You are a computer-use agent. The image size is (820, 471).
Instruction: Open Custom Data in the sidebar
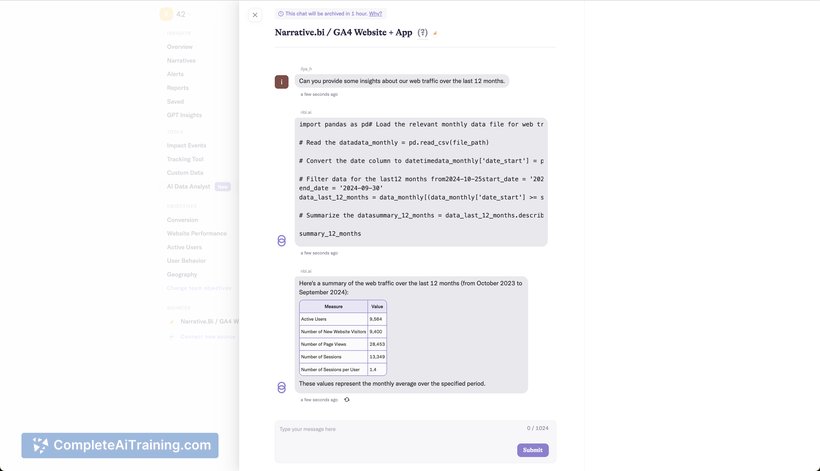[185, 173]
